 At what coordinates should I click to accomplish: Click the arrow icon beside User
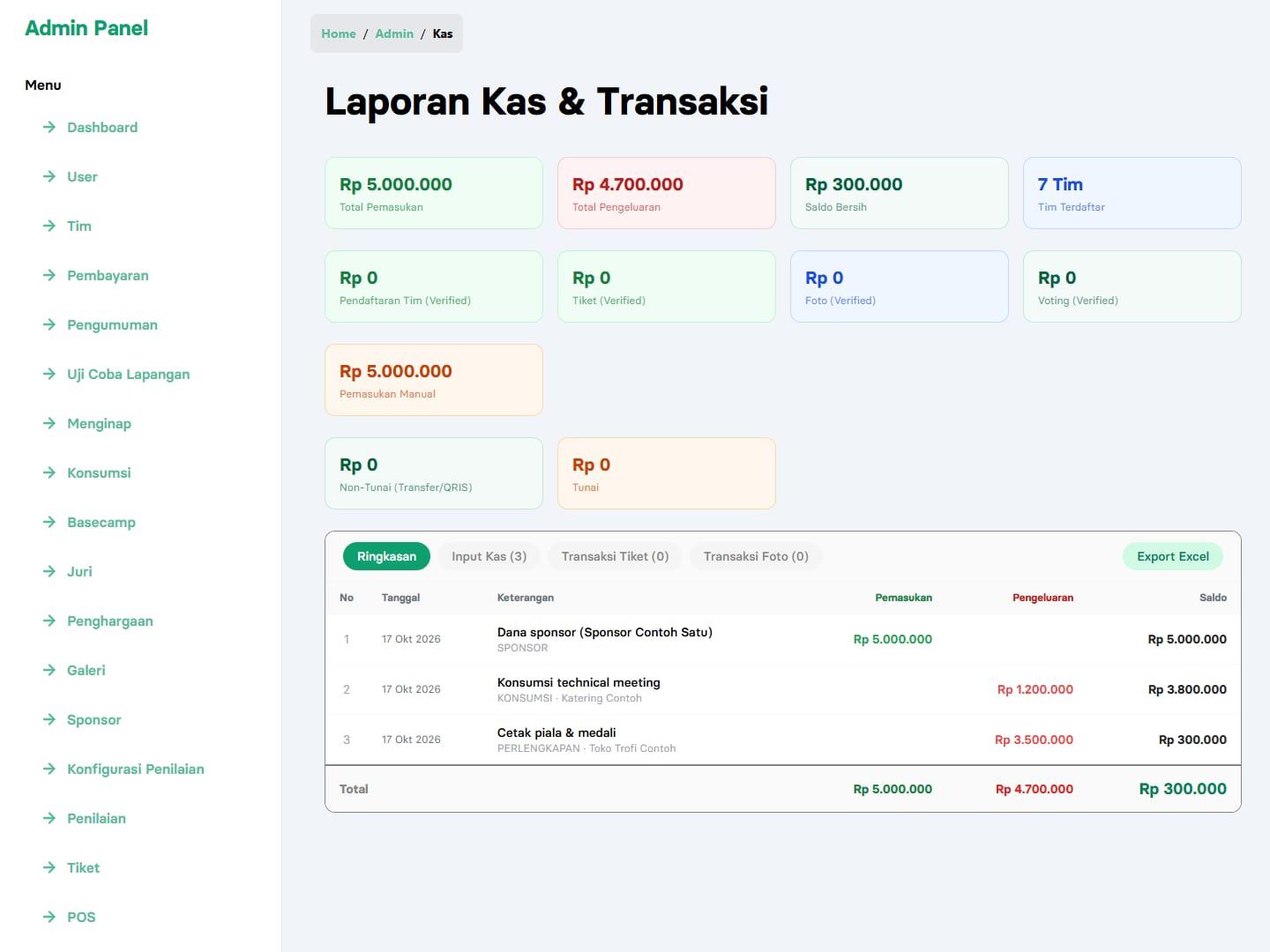click(x=49, y=176)
